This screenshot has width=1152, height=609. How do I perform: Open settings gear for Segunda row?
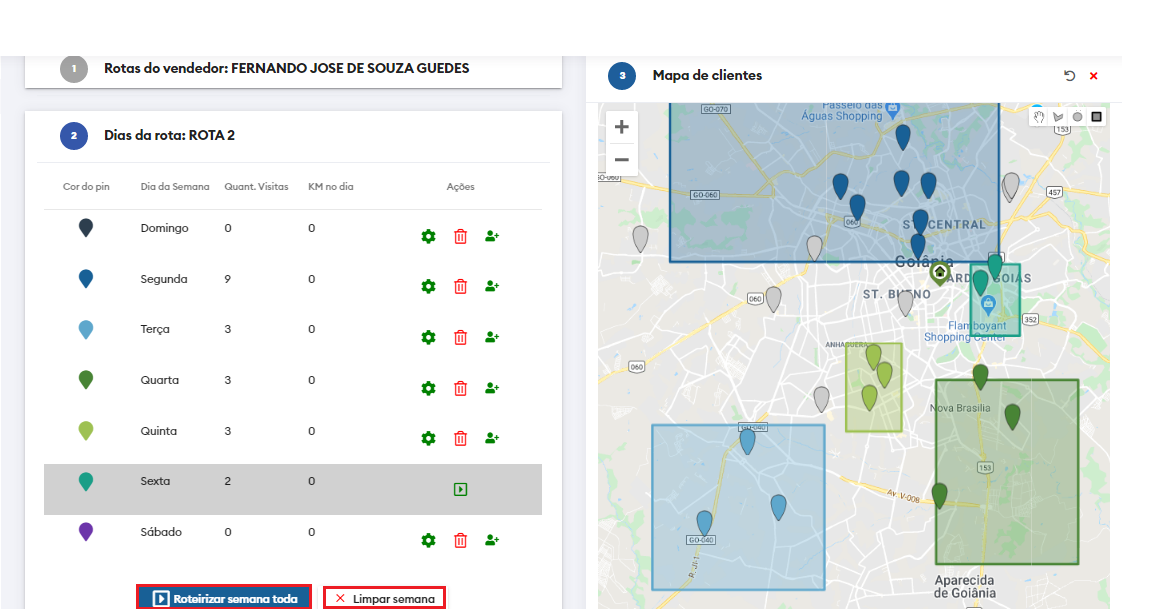[428, 287]
